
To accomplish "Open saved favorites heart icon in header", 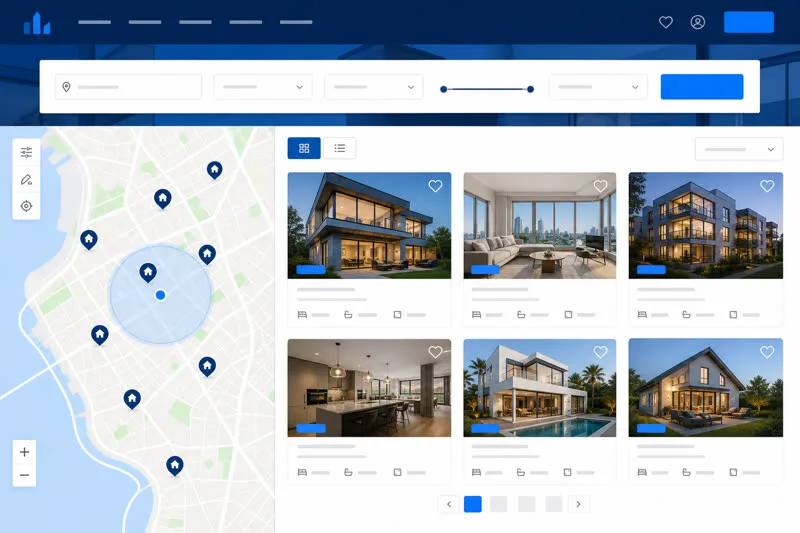I will pyautogui.click(x=665, y=22).
